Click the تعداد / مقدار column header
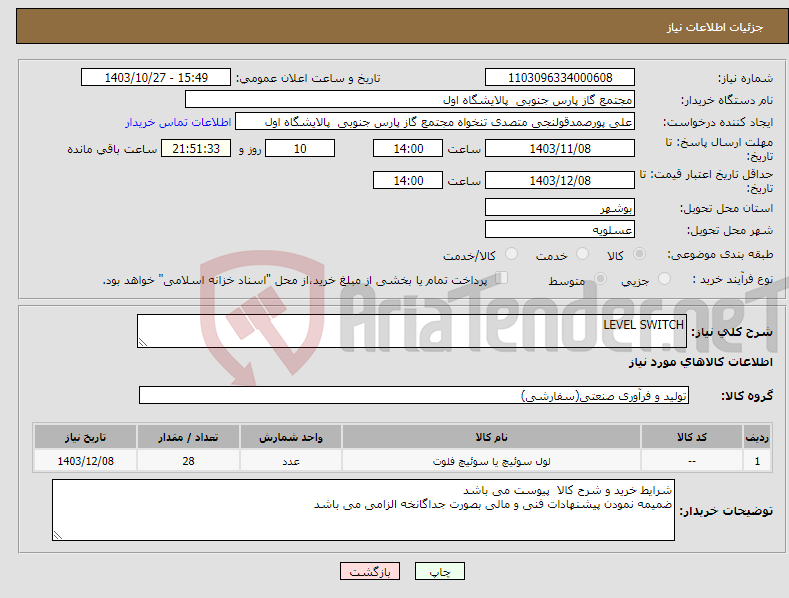This screenshot has height=598, width=789. click(x=188, y=437)
